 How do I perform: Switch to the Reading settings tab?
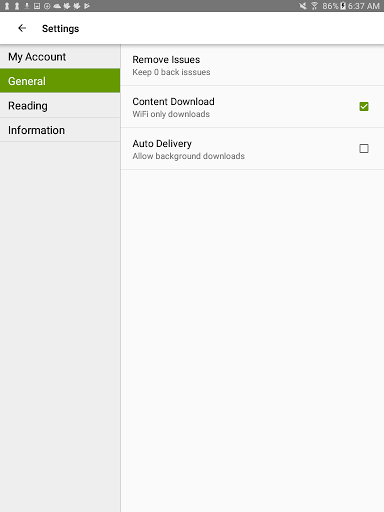(60, 105)
